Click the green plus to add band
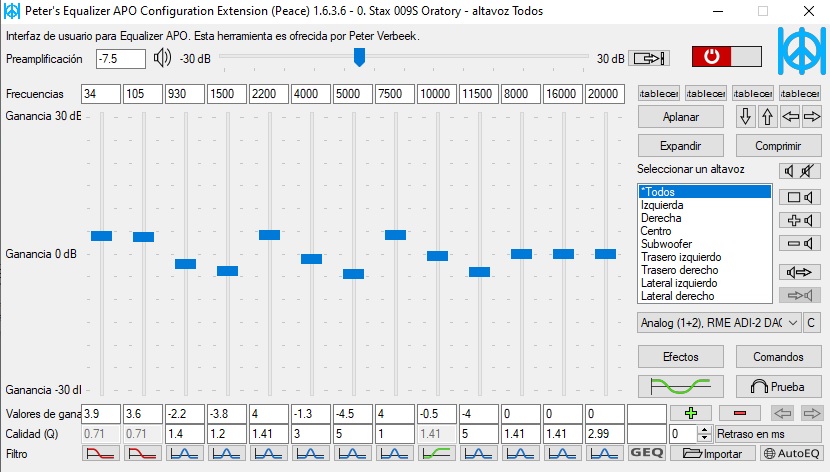Screen dimensions: 830x472 click(691, 413)
